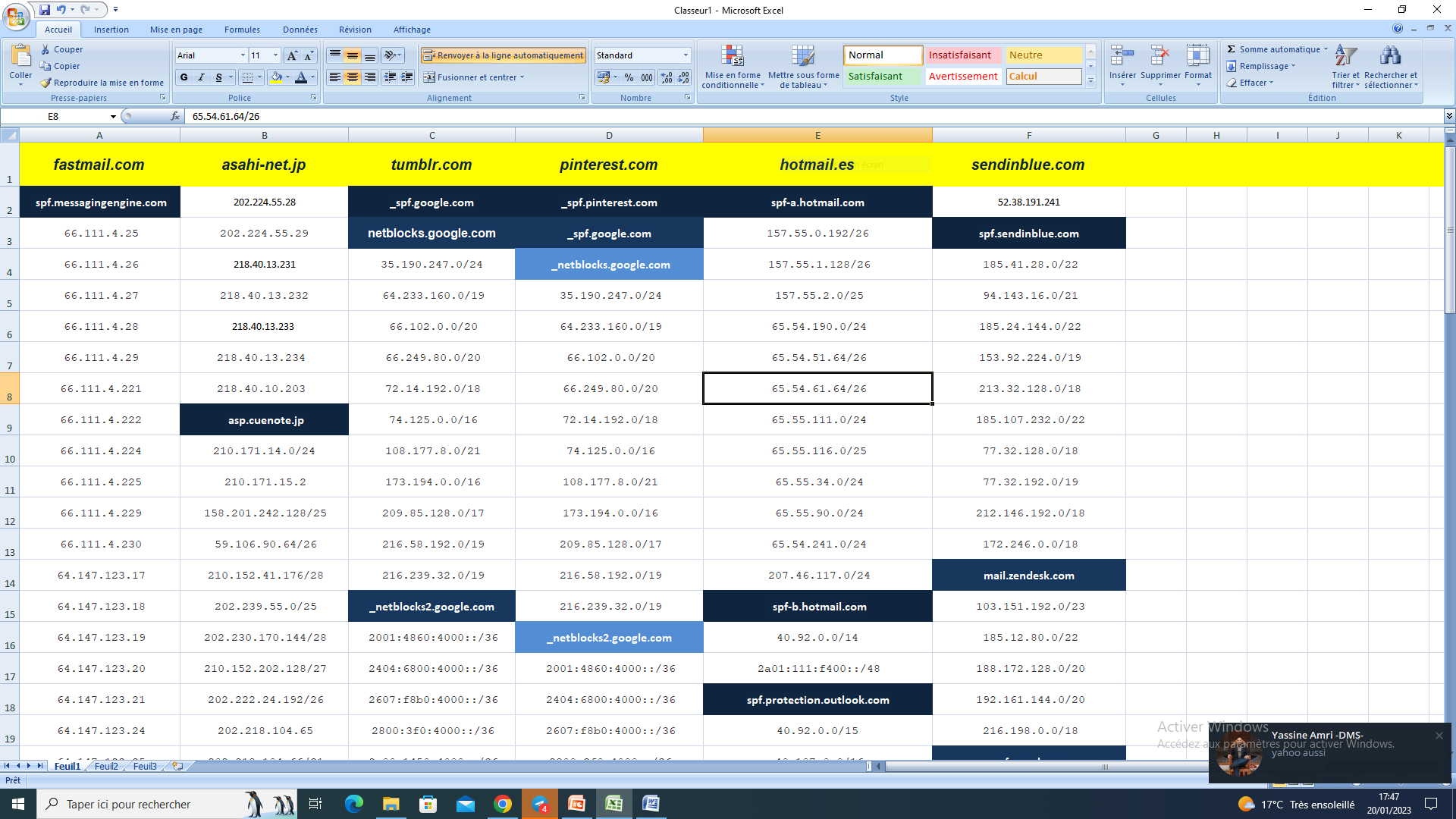Open Google Chrome from the taskbar

pyautogui.click(x=503, y=804)
